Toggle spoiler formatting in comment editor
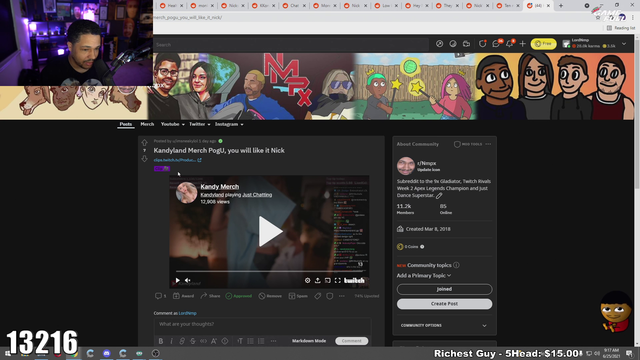Screen dimensions: 640x360 (x=225, y=341)
